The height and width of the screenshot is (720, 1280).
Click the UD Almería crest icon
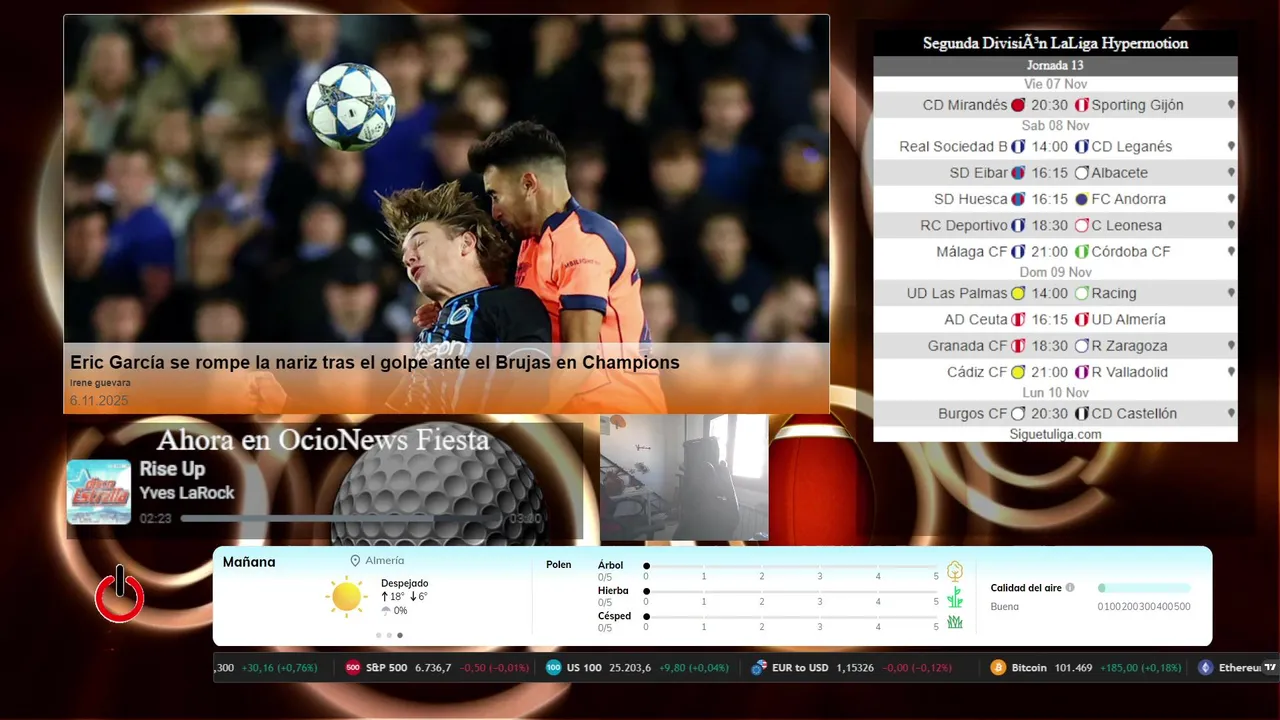(x=1081, y=320)
